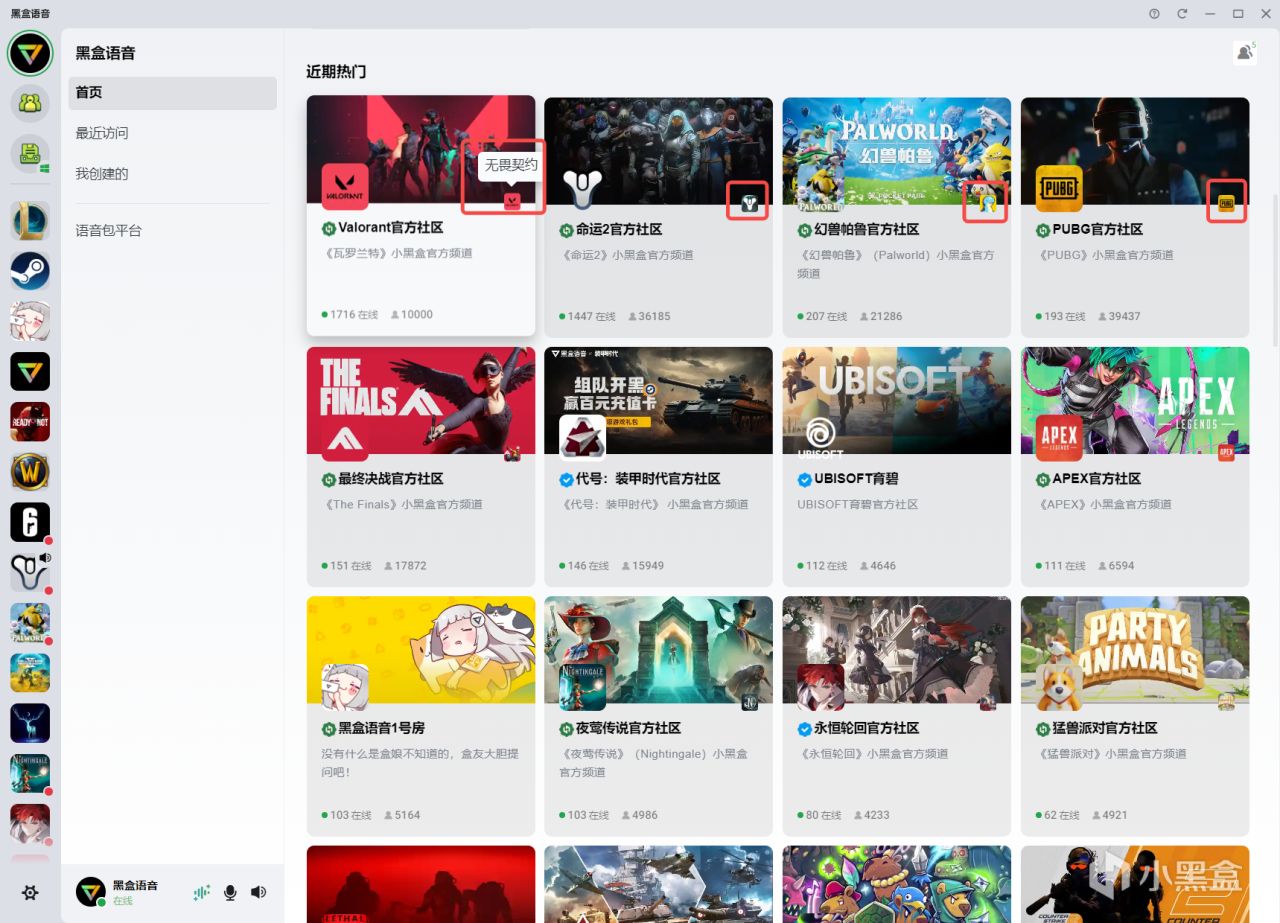Open the Destiny 2 server icon in sidebar
Image resolution: width=1280 pixels, height=923 pixels.
(x=30, y=572)
